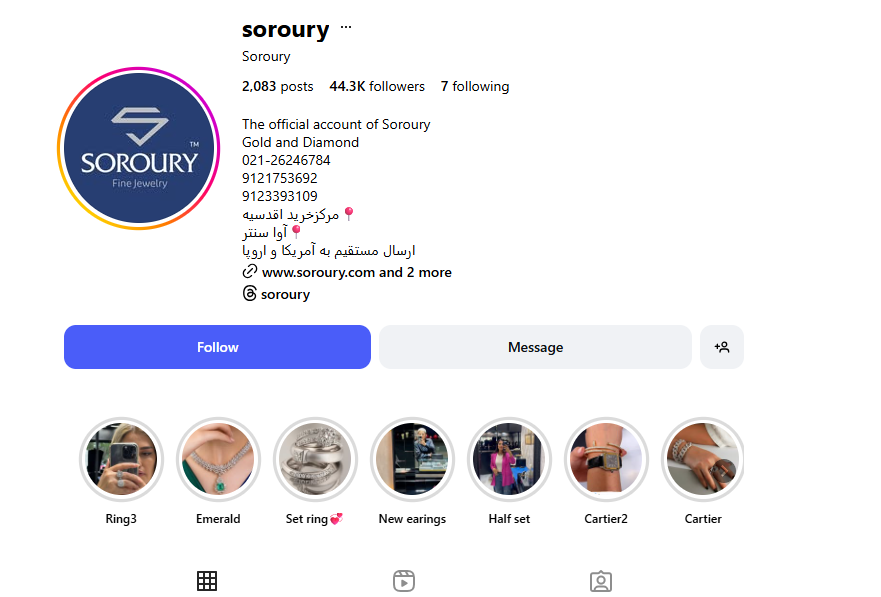Open the Cartier2 story highlight

606,459
